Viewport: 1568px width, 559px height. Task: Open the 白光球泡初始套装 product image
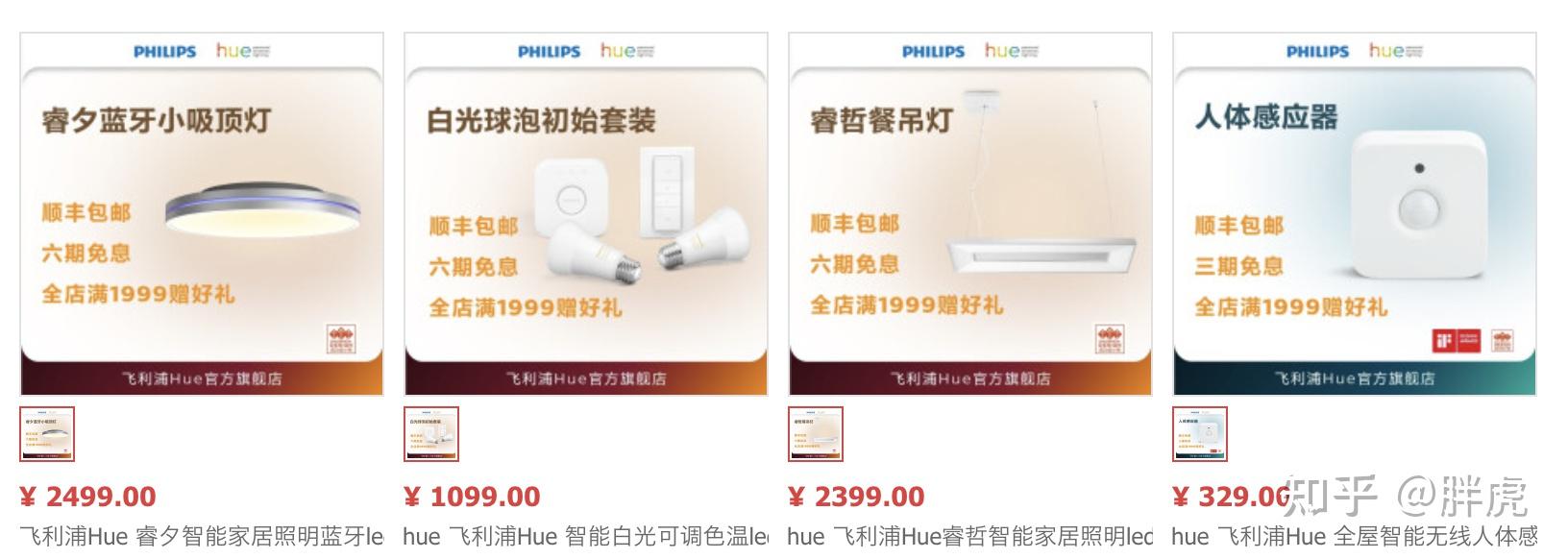point(586,214)
